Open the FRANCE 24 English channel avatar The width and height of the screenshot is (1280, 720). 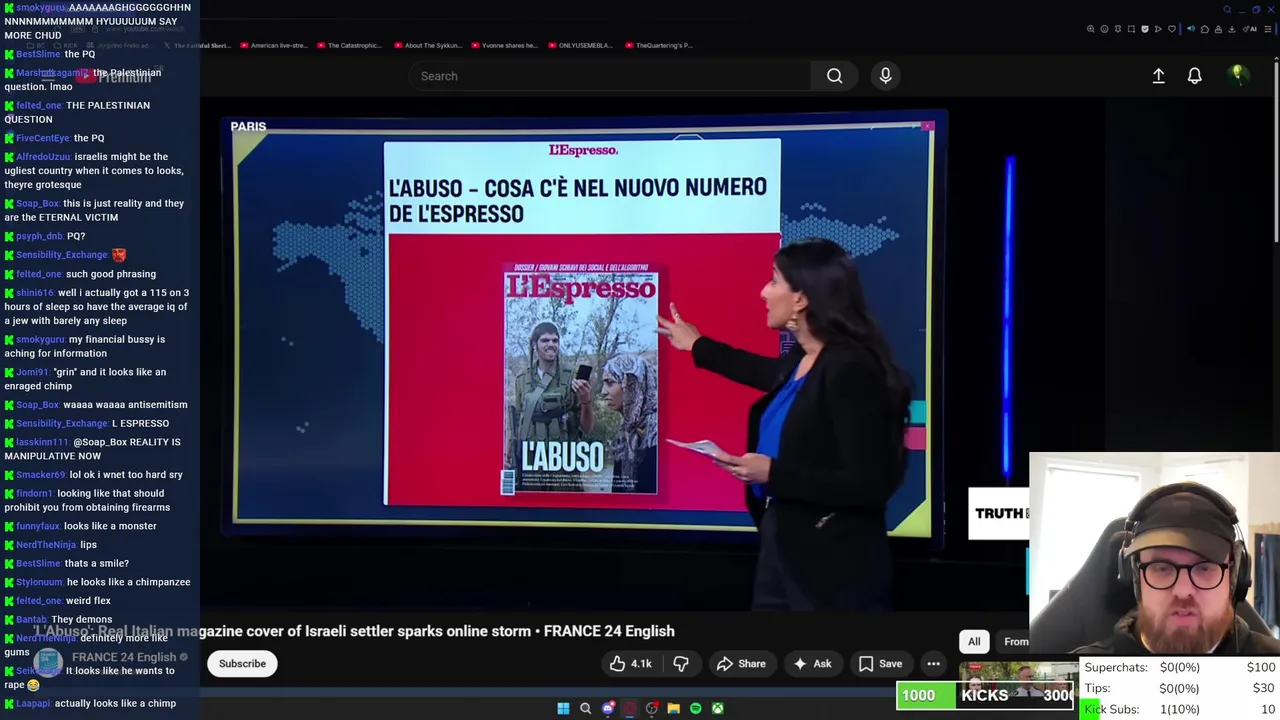pos(48,663)
